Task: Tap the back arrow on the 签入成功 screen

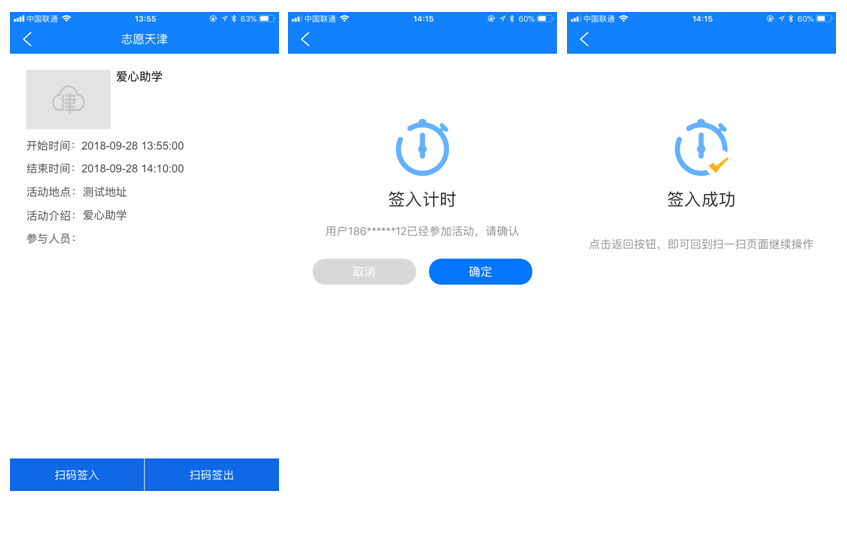Action: [x=584, y=39]
